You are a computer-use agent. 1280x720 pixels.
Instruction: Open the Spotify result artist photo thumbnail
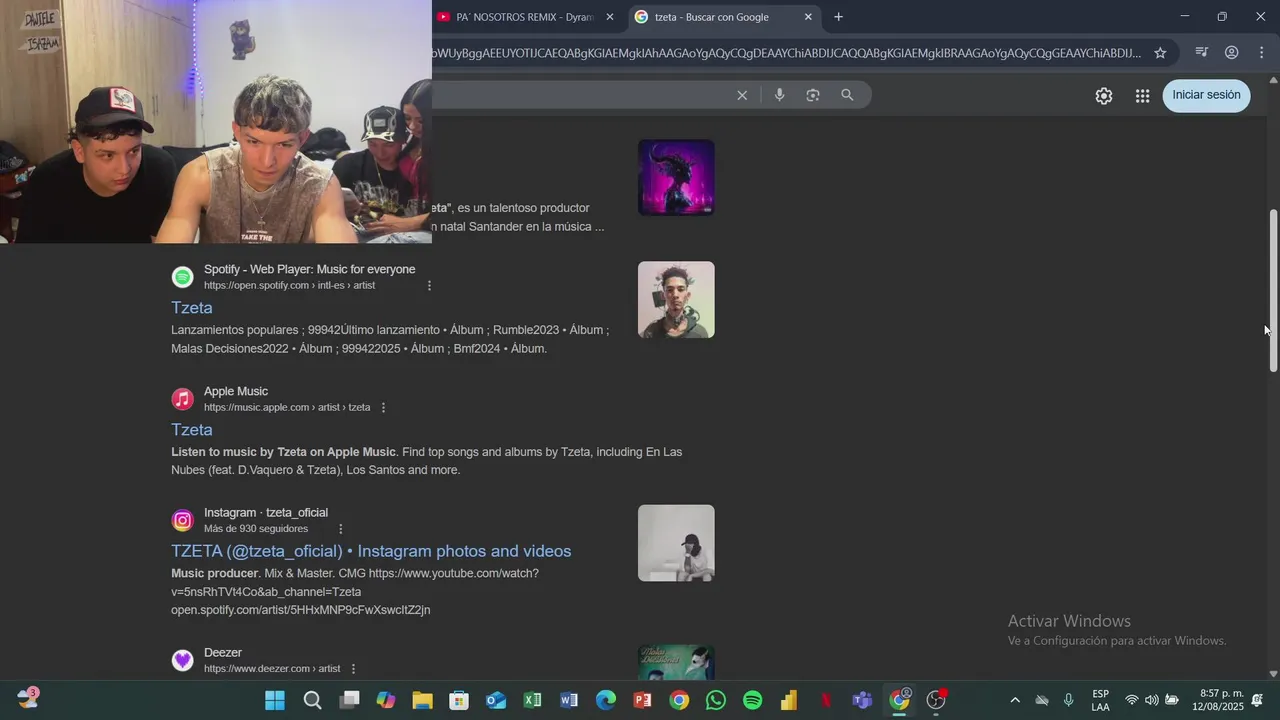[676, 300]
